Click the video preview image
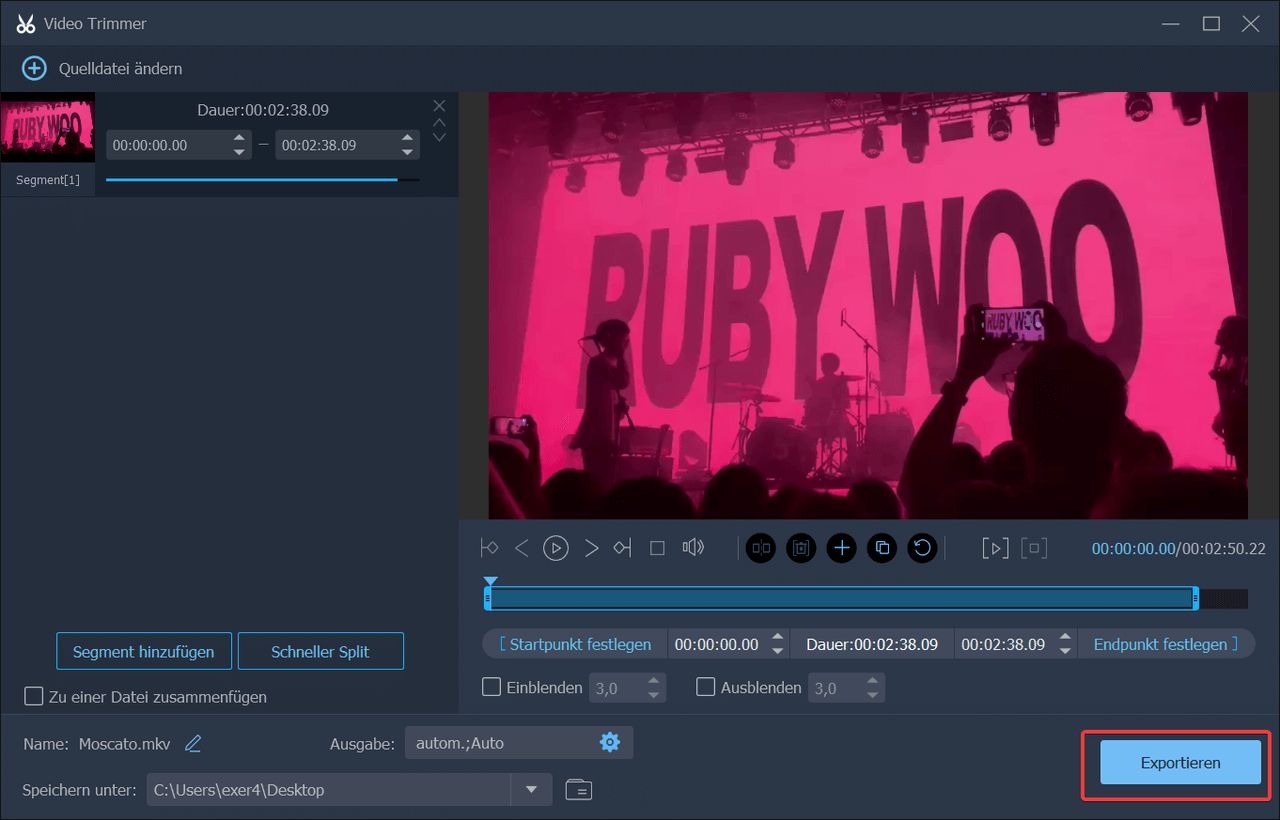The width and height of the screenshot is (1280, 820). tap(868, 306)
